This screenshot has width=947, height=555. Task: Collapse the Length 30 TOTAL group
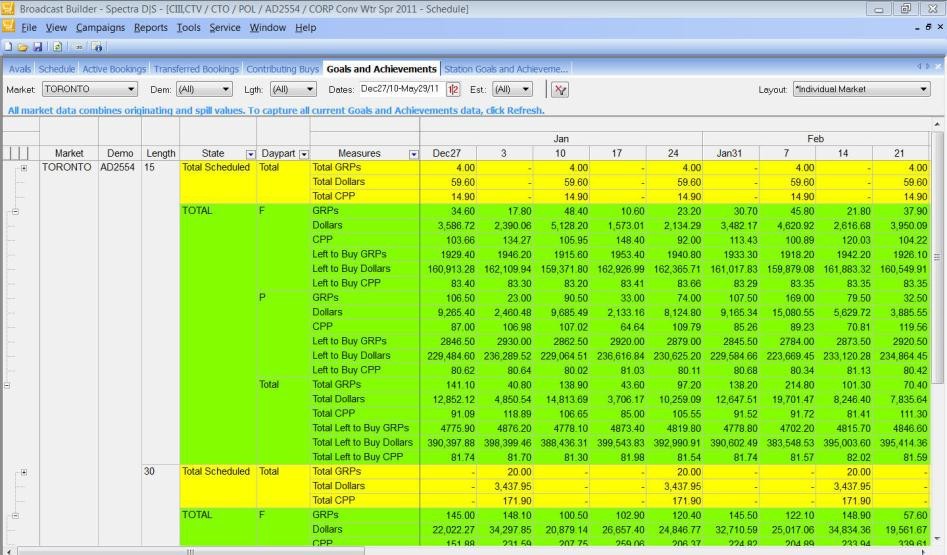pyautogui.click(x=15, y=516)
